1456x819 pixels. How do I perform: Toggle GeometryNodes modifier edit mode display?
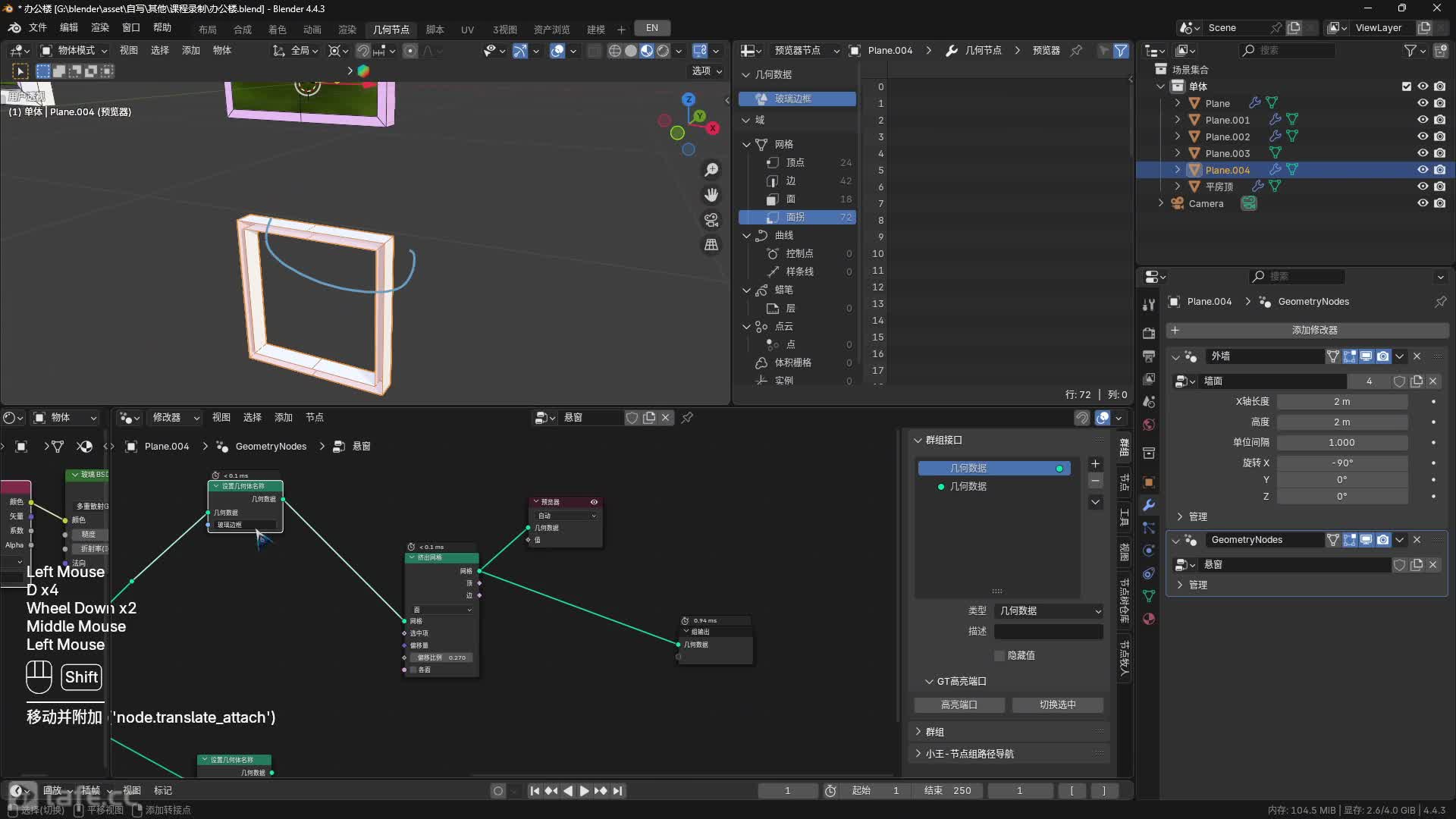[1350, 540]
